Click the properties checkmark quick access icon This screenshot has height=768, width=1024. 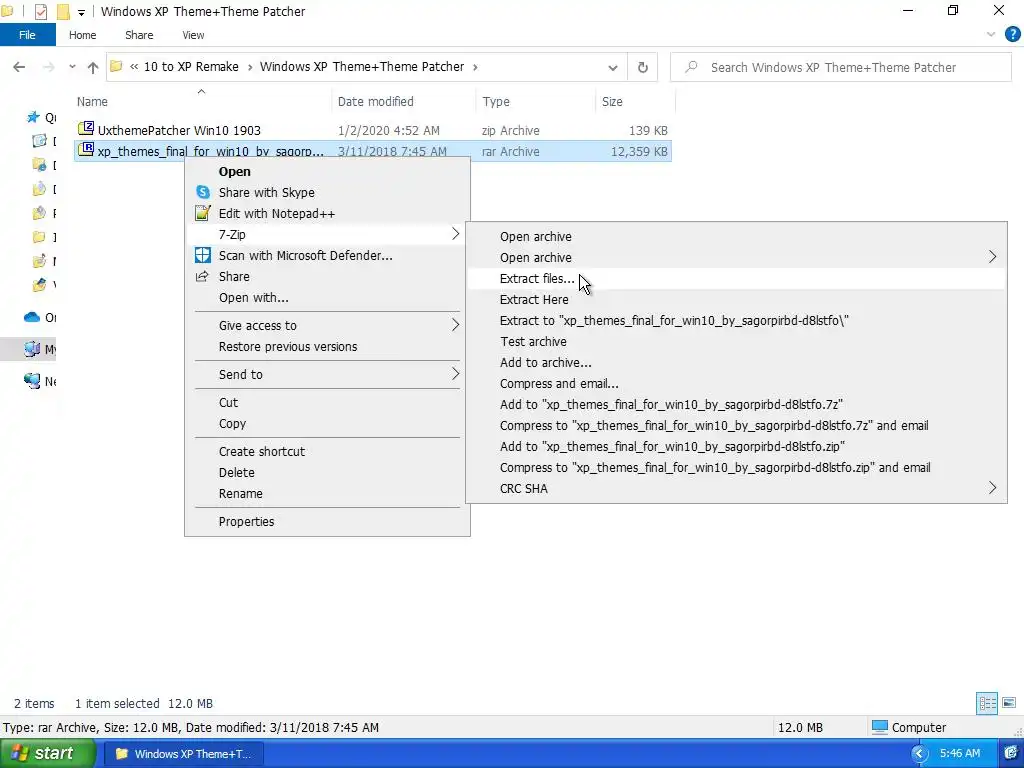tap(40, 12)
